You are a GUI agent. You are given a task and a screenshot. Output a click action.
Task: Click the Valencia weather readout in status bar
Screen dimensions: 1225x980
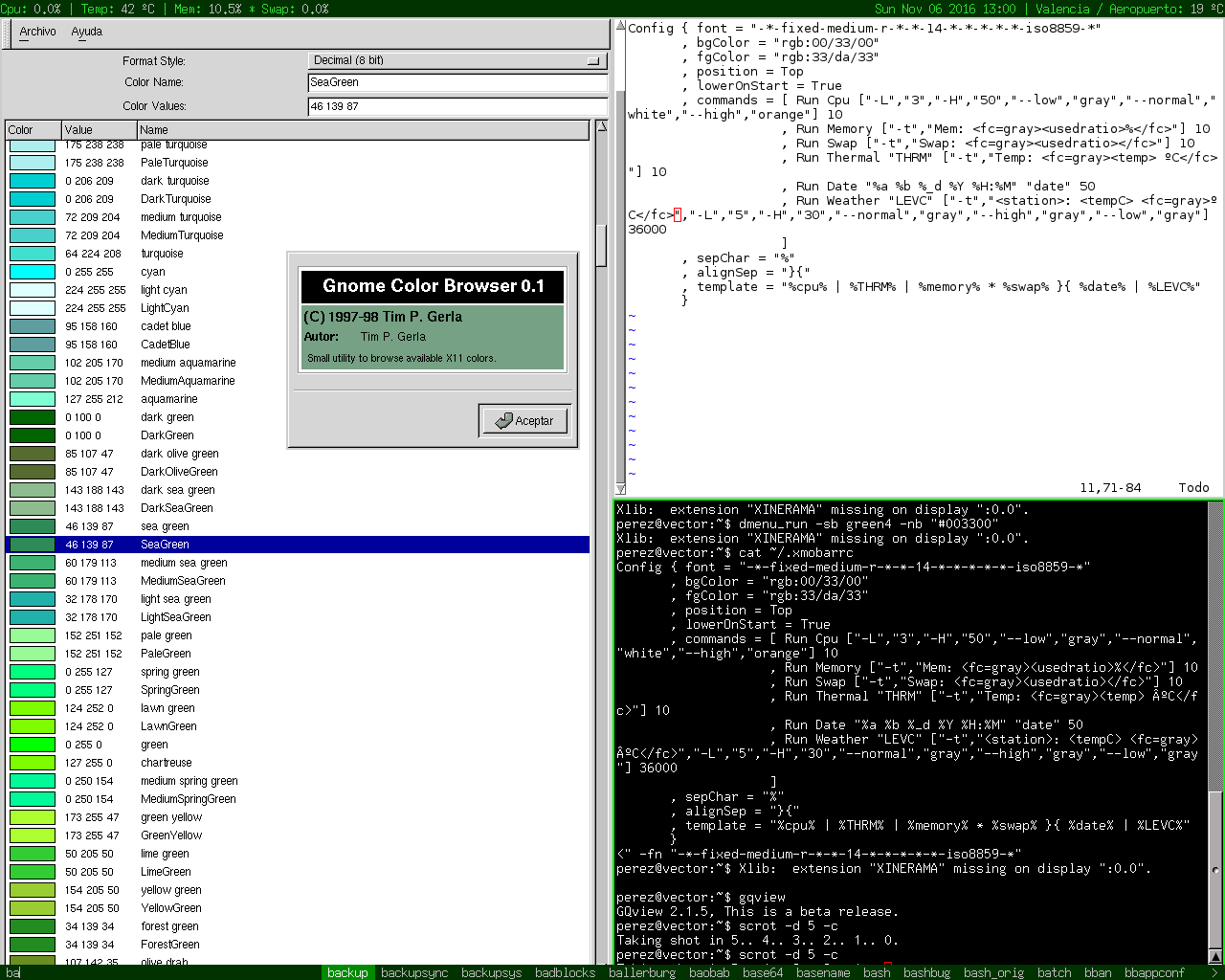click(1127, 9)
